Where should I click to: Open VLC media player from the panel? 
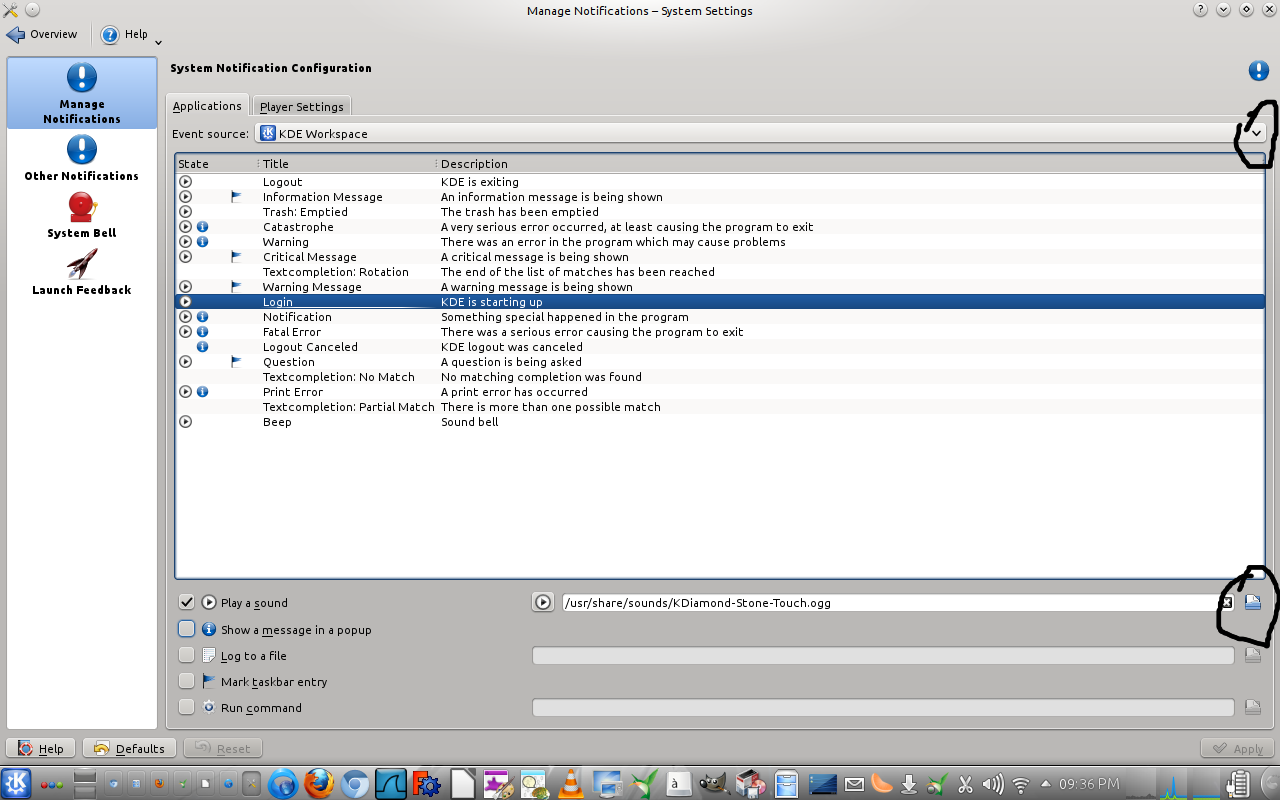[570, 783]
